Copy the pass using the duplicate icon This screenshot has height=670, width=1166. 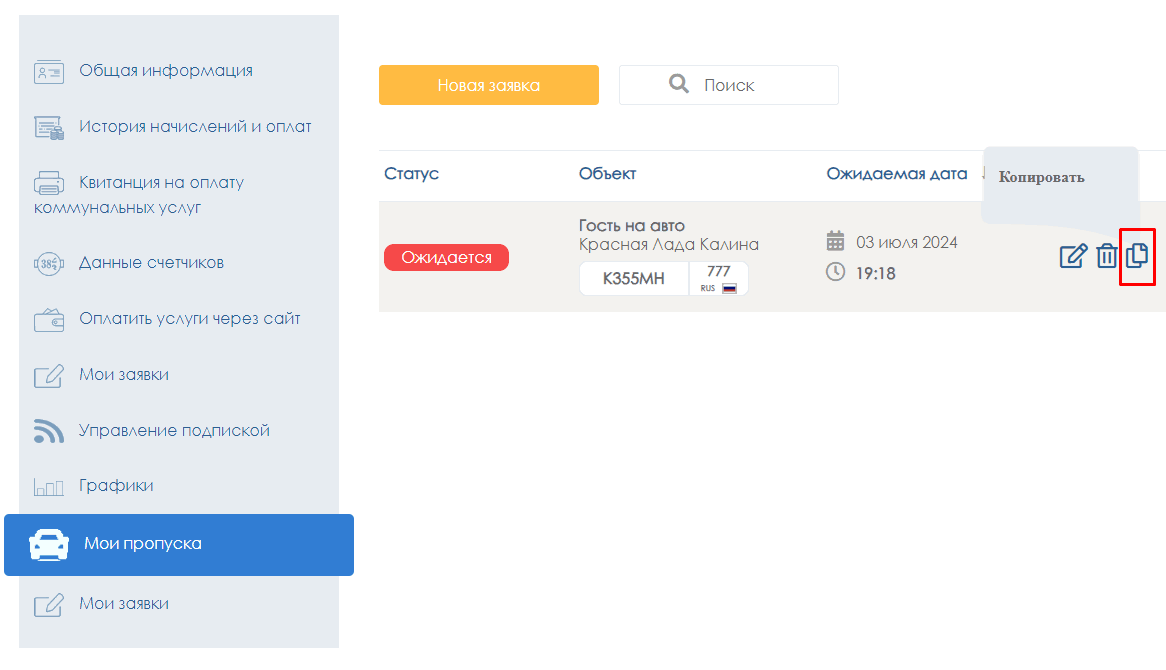(x=1137, y=256)
